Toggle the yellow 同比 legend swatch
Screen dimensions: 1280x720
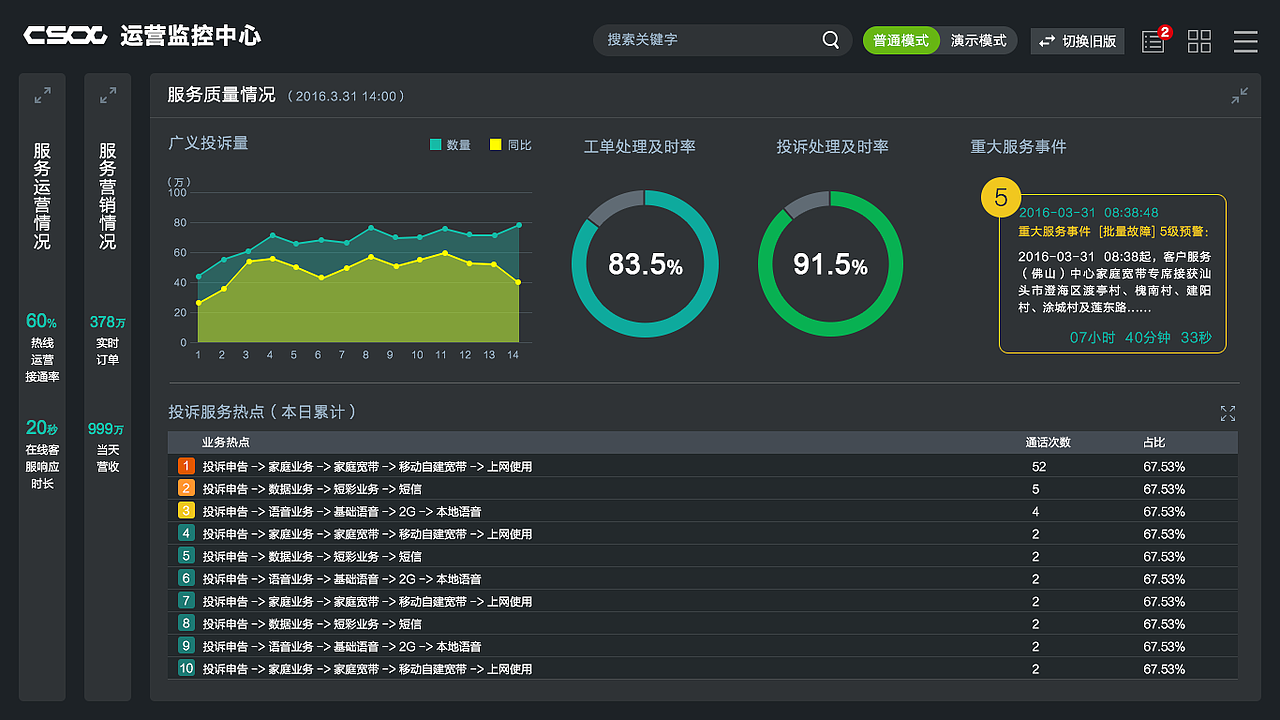496,145
